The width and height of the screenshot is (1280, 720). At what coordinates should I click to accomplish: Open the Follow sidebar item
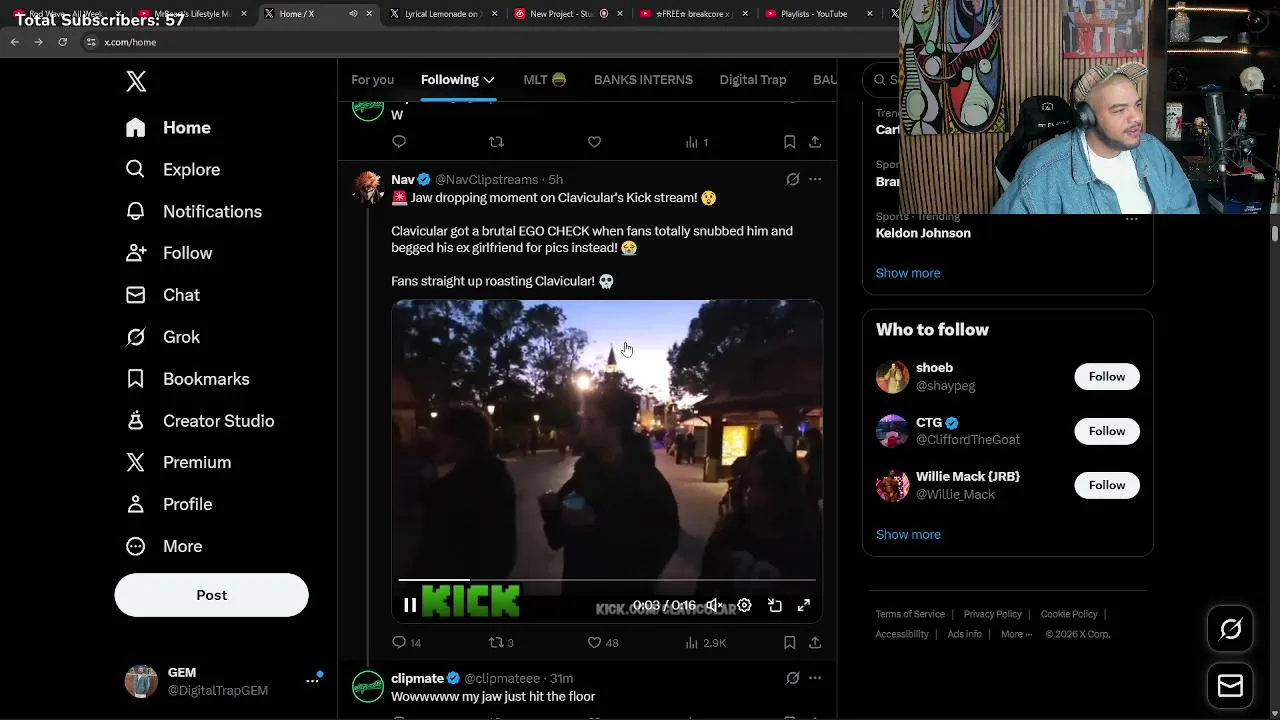pos(168,254)
